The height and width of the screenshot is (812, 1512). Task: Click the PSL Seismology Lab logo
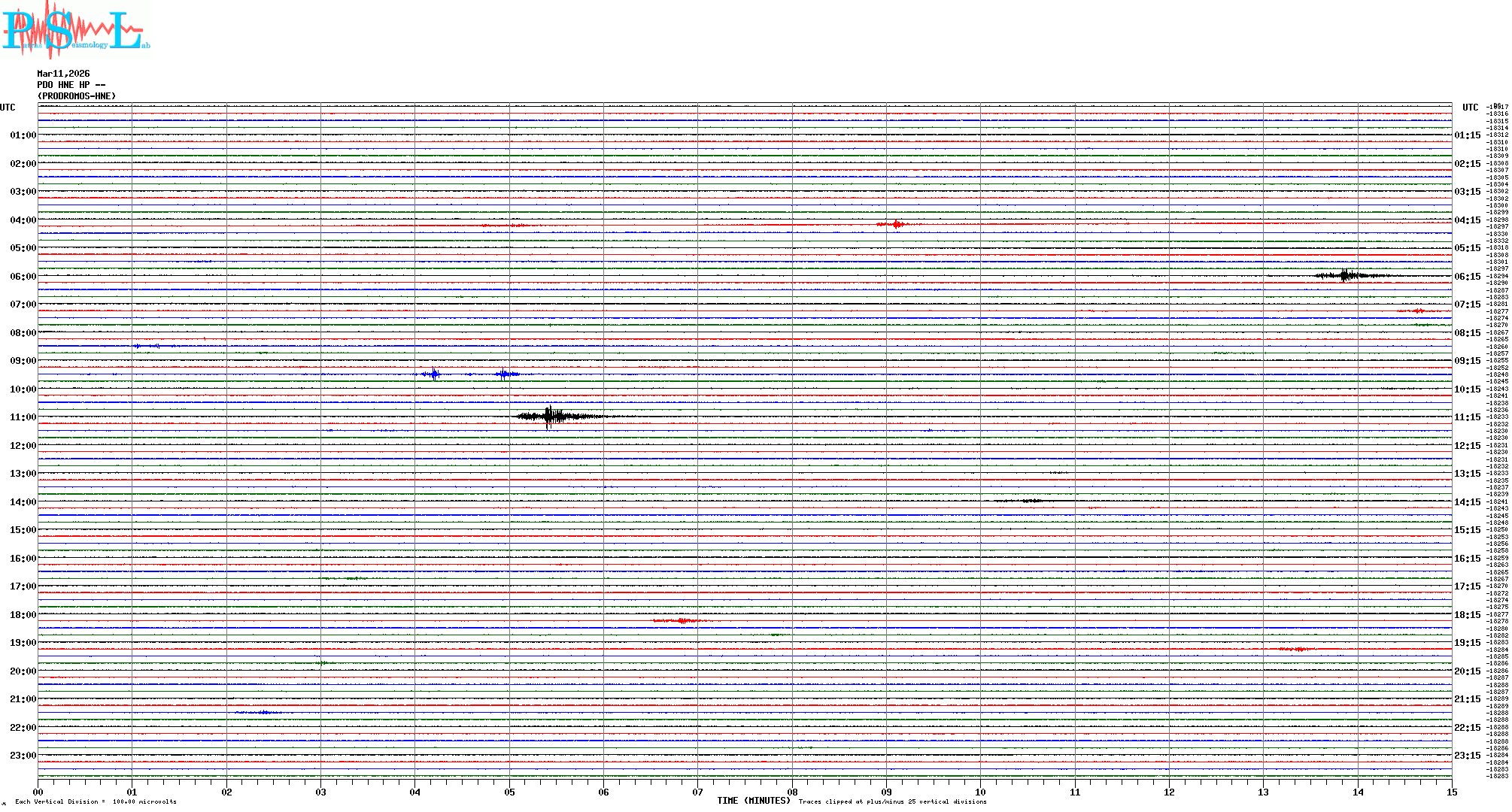coord(75,30)
